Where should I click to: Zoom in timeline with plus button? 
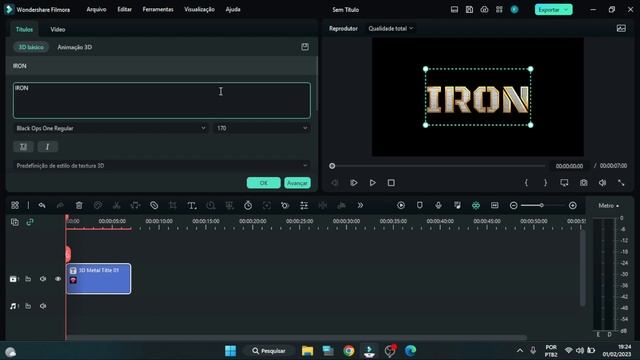(573, 205)
